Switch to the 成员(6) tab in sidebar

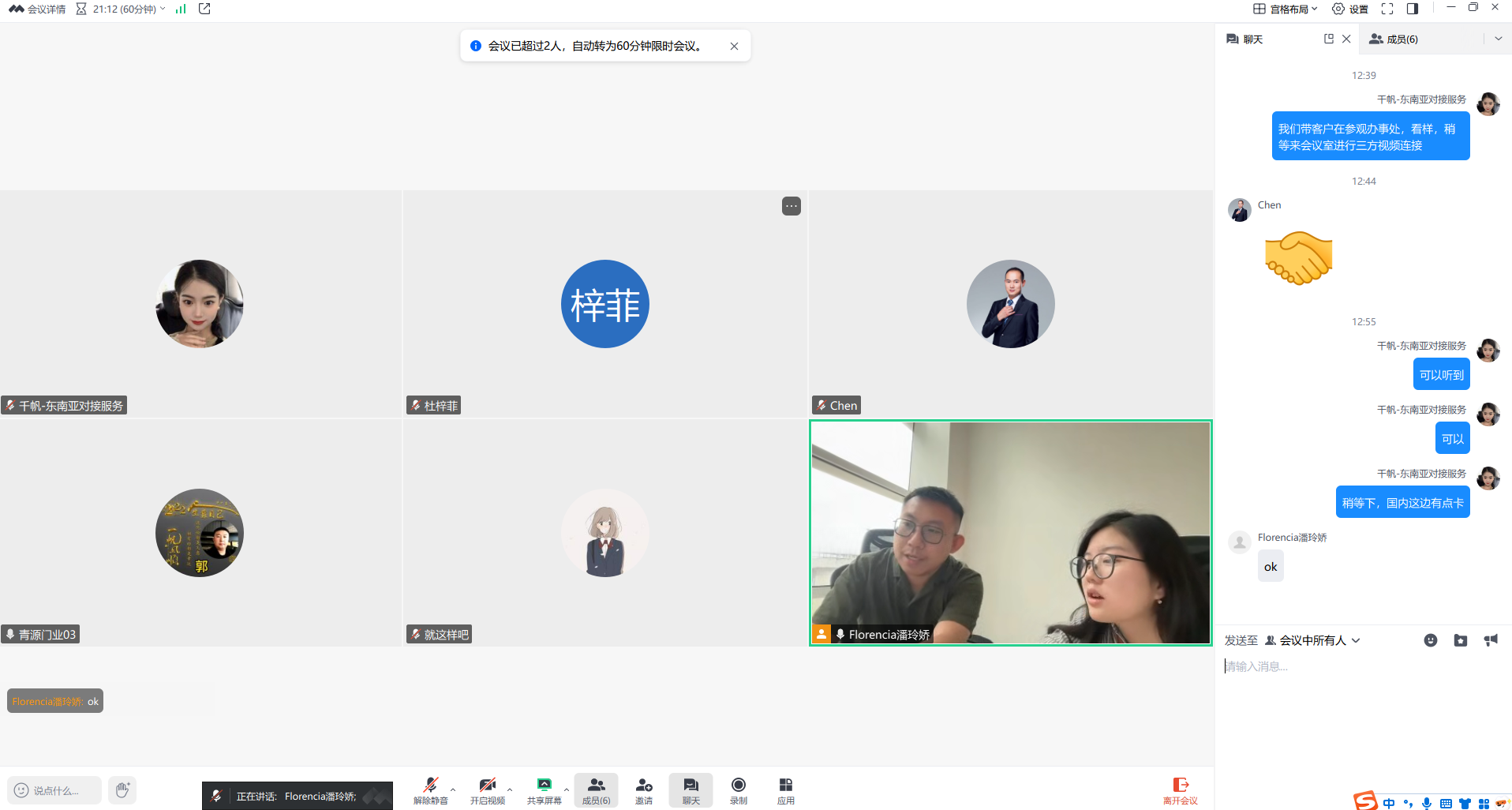[1394, 39]
